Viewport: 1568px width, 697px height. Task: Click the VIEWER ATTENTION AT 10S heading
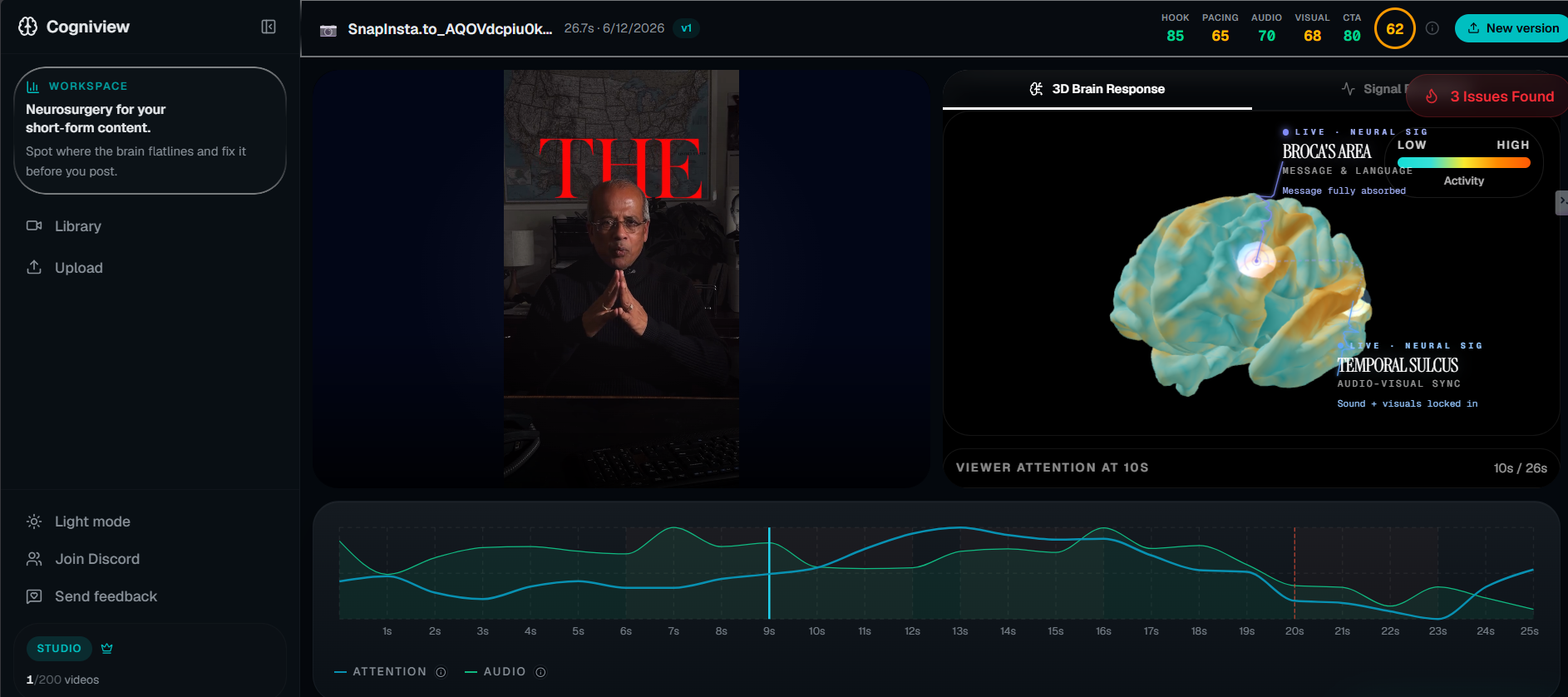point(1052,467)
